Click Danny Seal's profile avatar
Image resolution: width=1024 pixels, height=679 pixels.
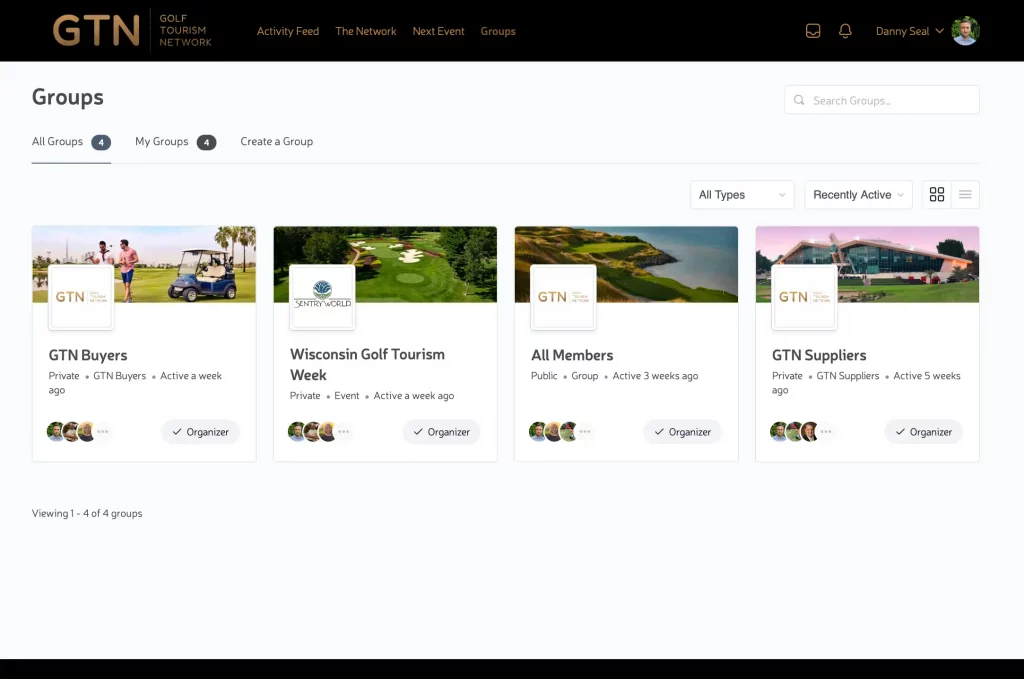coord(965,31)
